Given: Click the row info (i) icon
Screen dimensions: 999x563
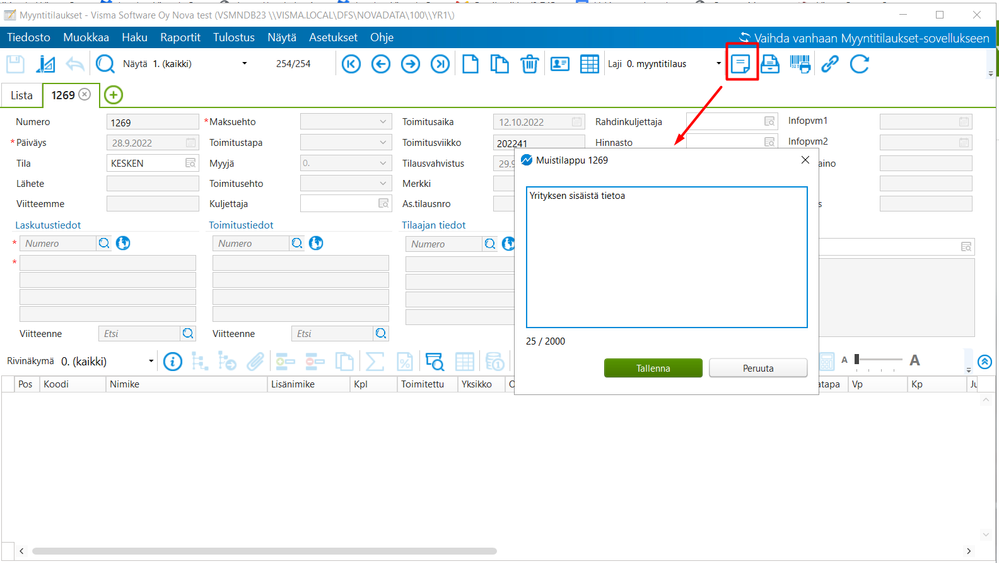Looking at the screenshot, I should pyautogui.click(x=172, y=362).
